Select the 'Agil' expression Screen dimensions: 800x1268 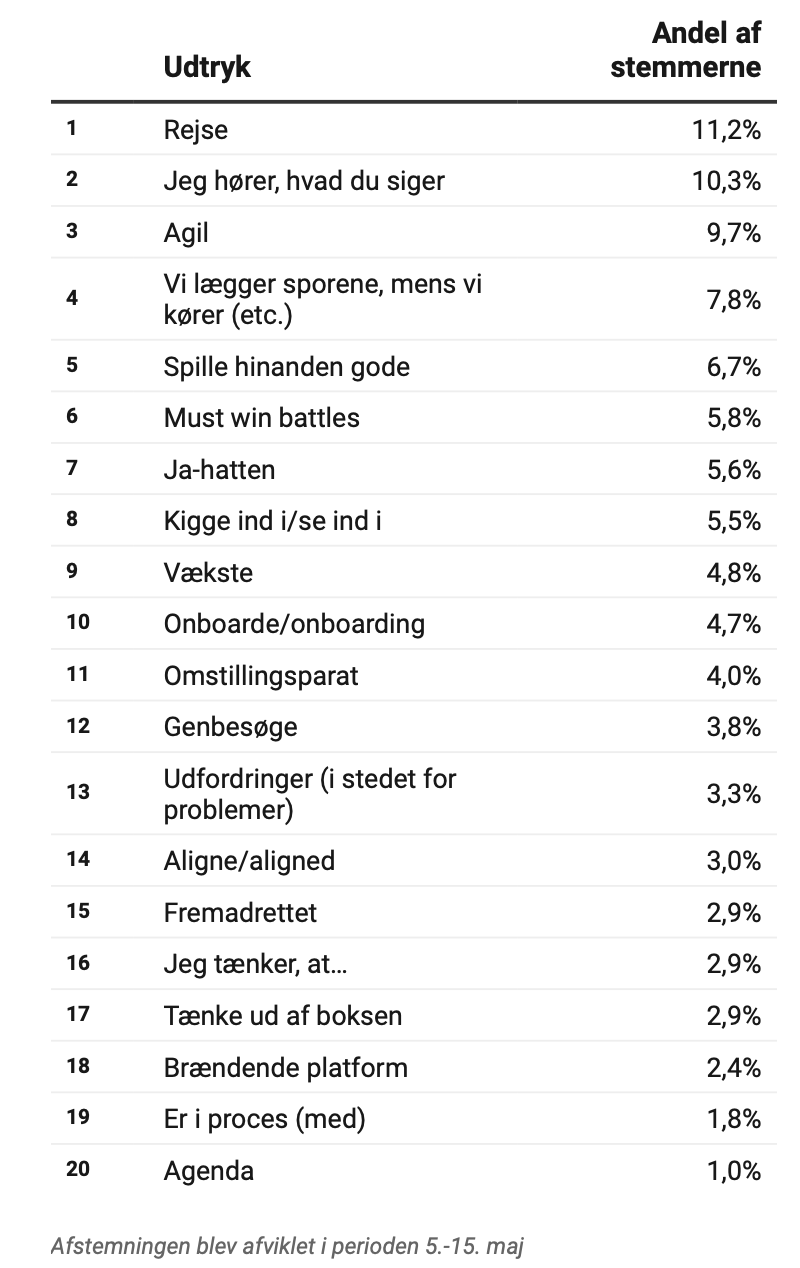pos(186,233)
